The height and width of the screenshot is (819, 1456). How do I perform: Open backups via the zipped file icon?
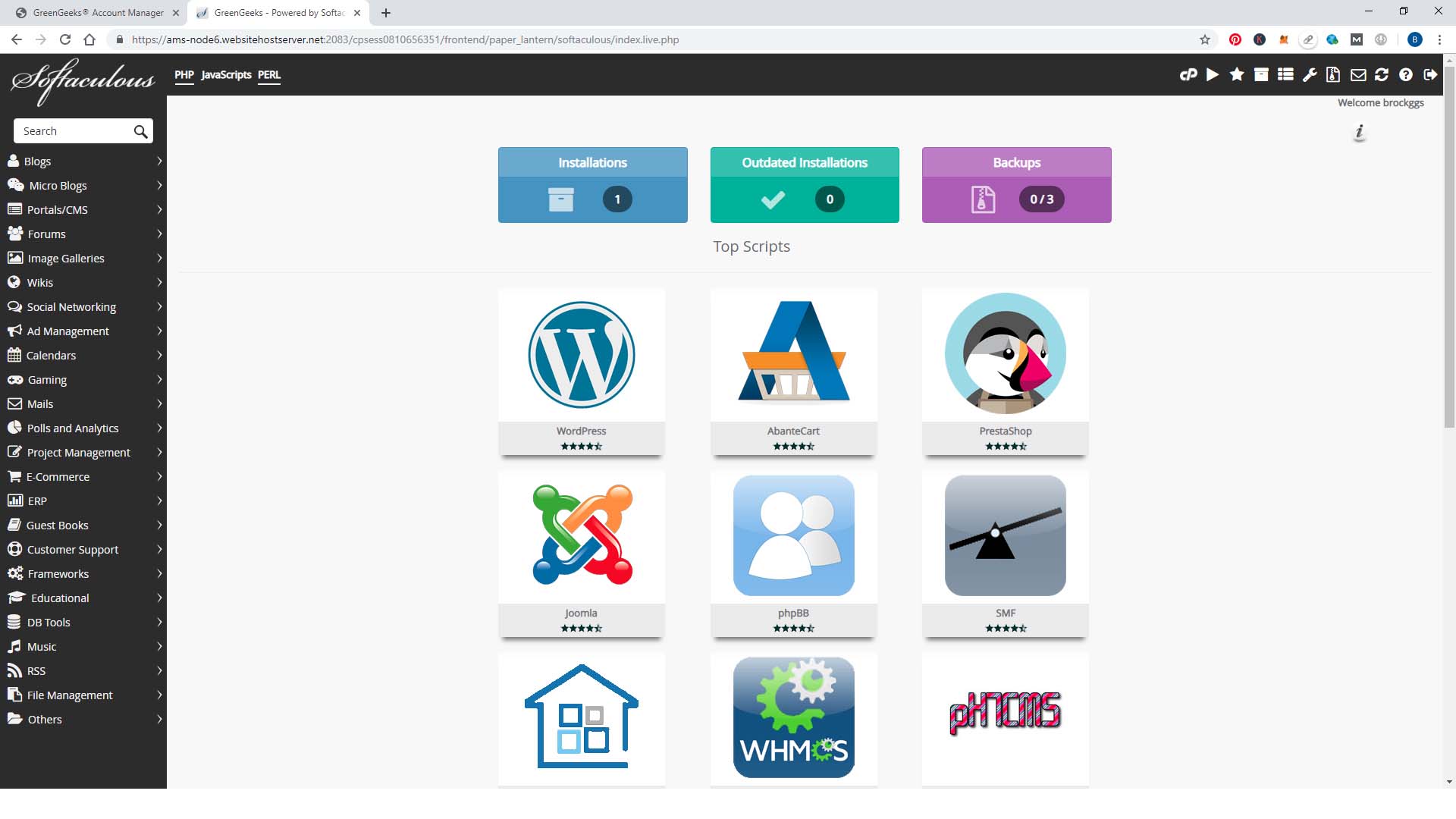1333,74
